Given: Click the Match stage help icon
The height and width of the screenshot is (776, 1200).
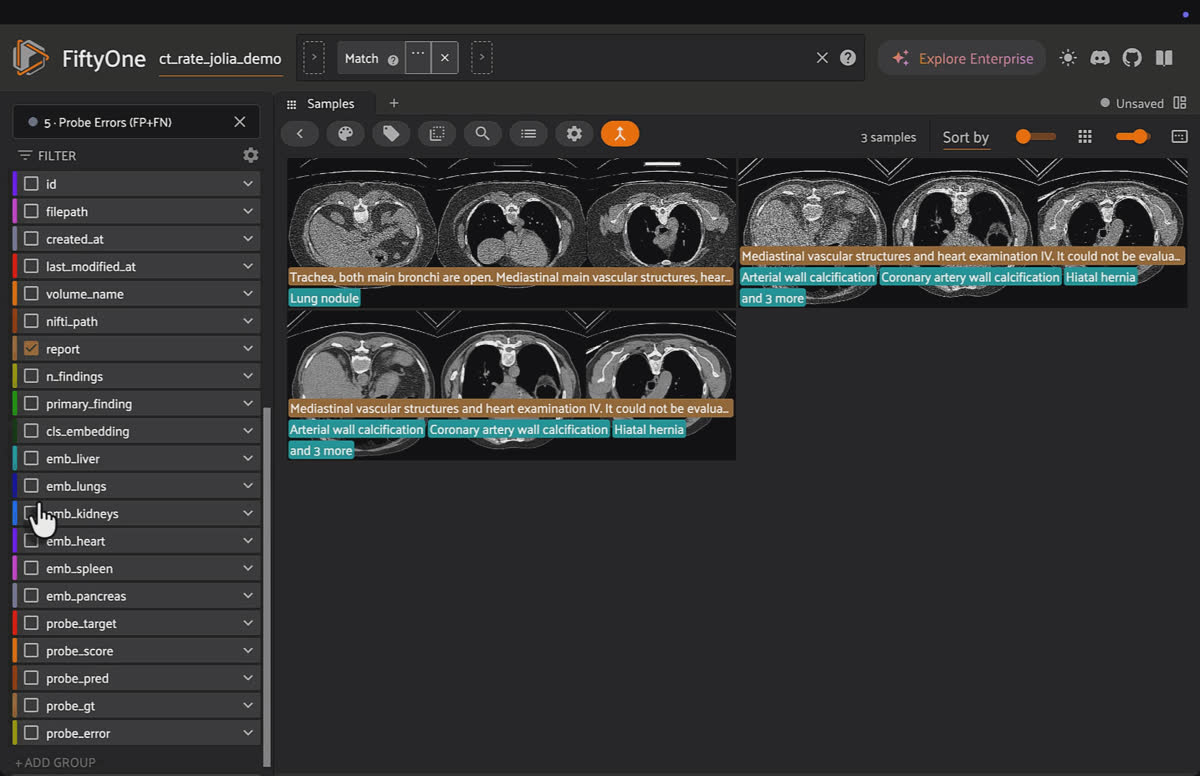Looking at the screenshot, I should (393, 60).
